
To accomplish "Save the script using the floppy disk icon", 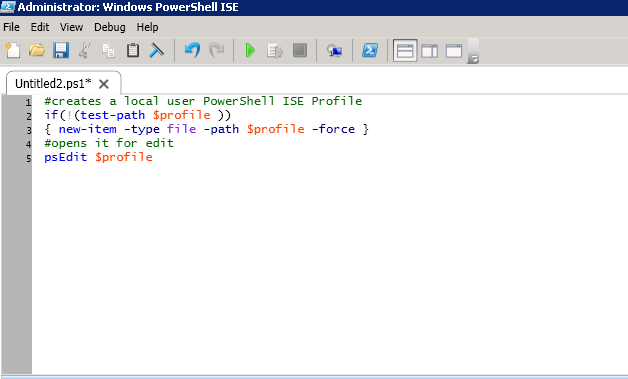I will pyautogui.click(x=60, y=50).
